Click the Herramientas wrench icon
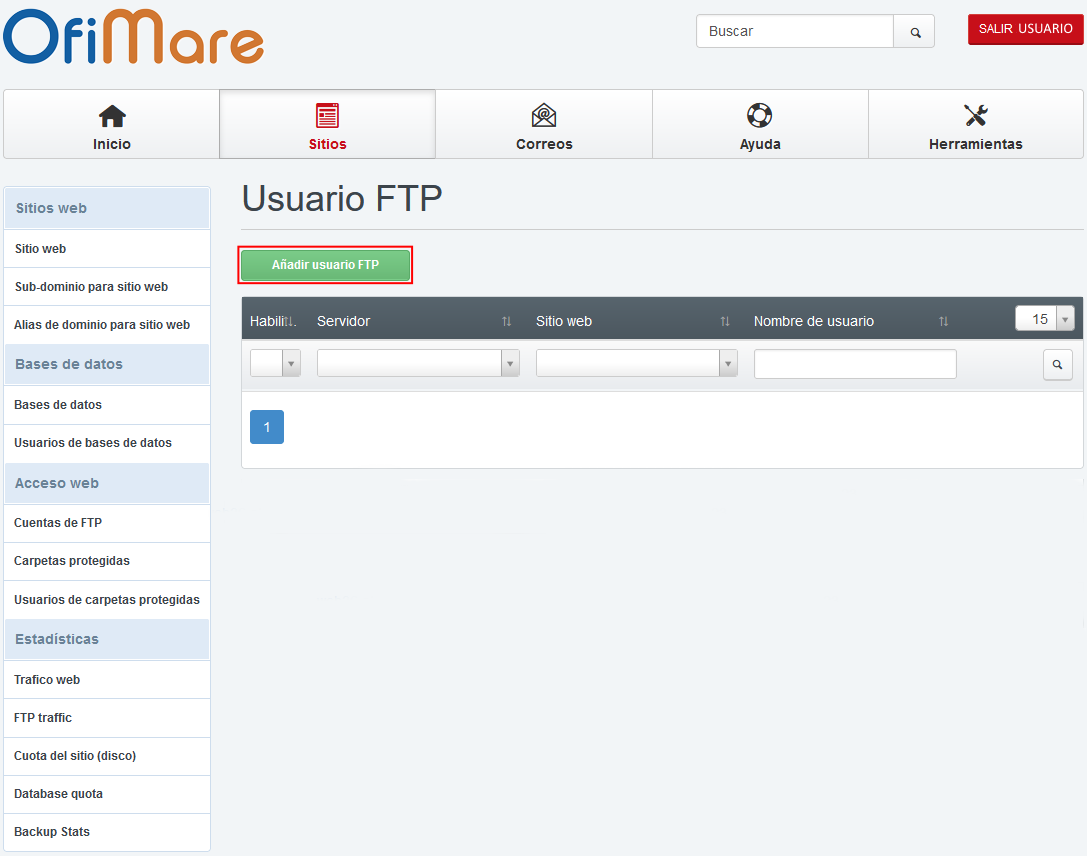This screenshot has width=1087, height=856. pyautogui.click(x=975, y=115)
